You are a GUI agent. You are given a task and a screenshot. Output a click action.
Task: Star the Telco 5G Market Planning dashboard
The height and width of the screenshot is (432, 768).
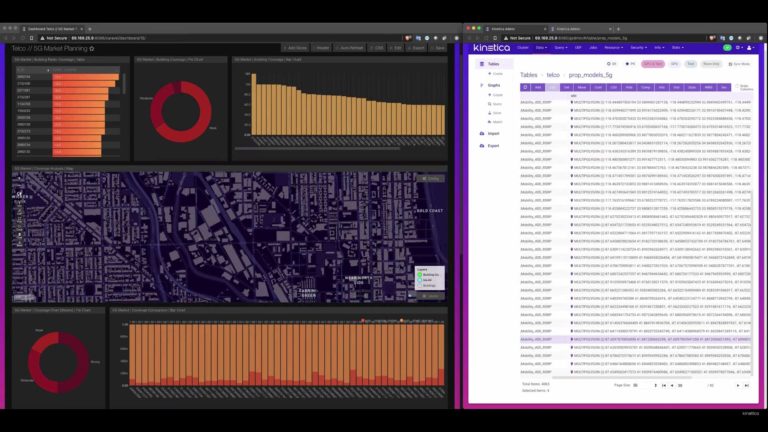(92, 47)
